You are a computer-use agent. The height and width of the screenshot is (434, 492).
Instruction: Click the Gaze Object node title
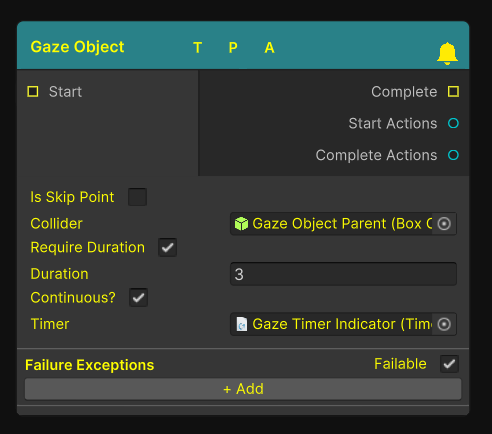point(77,47)
